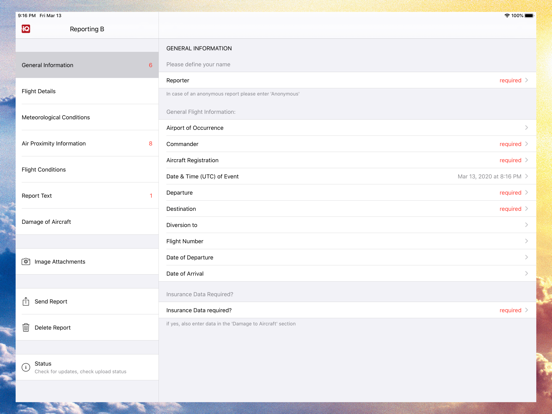Expand the Flight Number chevron
This screenshot has width=552, height=414.
[527, 241]
